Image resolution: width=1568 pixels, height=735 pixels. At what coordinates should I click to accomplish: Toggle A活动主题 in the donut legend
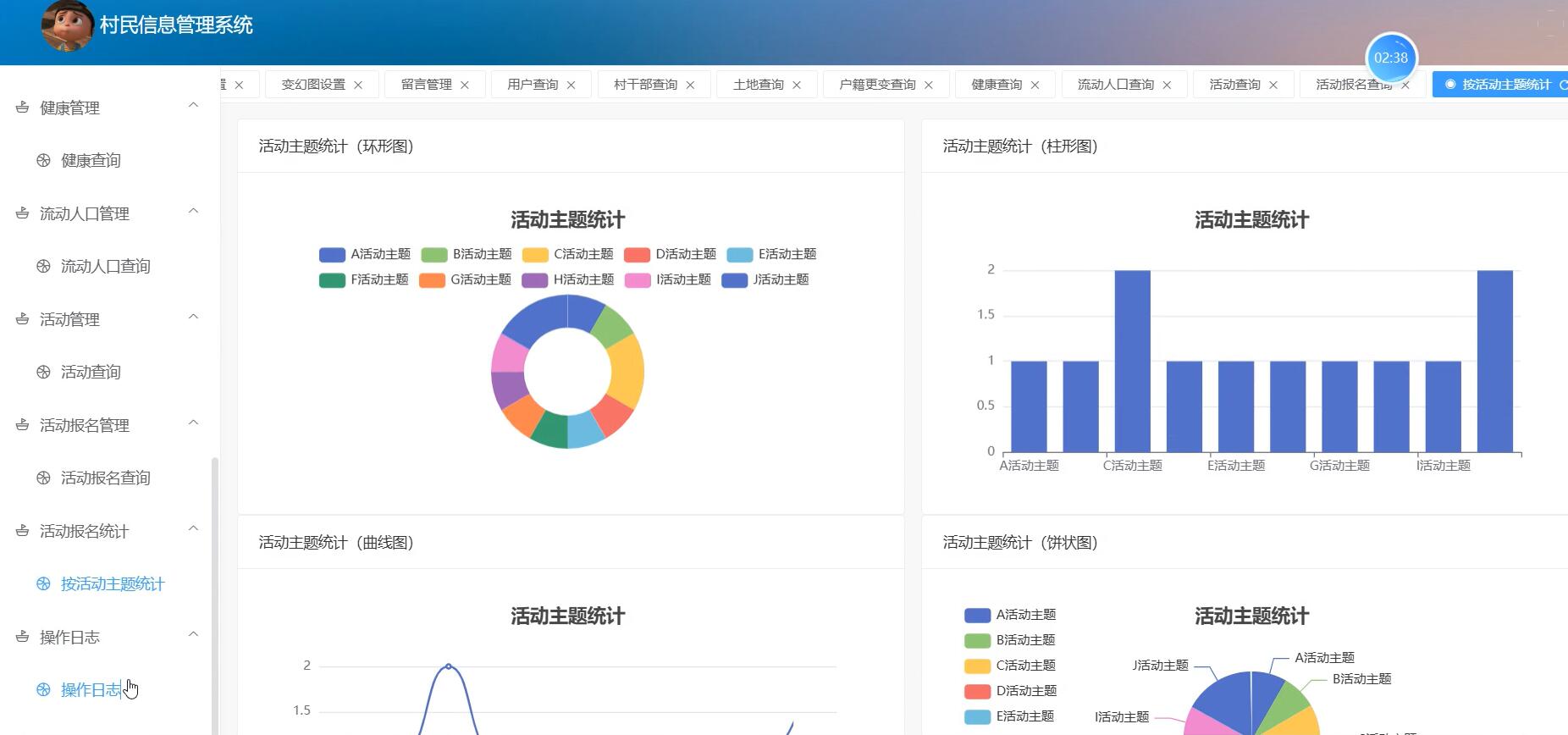[x=365, y=254]
